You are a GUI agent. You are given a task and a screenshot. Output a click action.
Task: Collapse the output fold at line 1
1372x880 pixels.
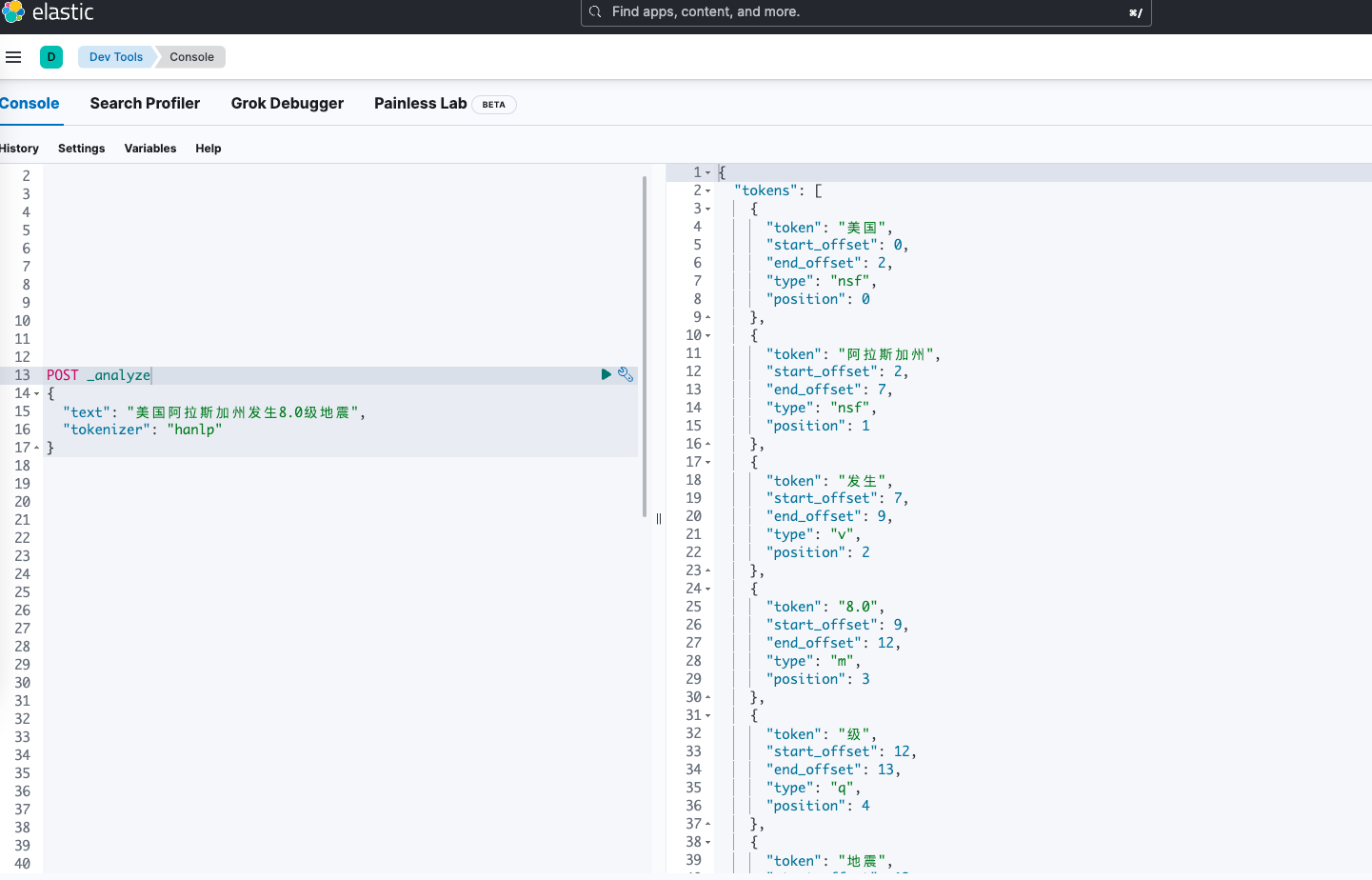(x=707, y=173)
